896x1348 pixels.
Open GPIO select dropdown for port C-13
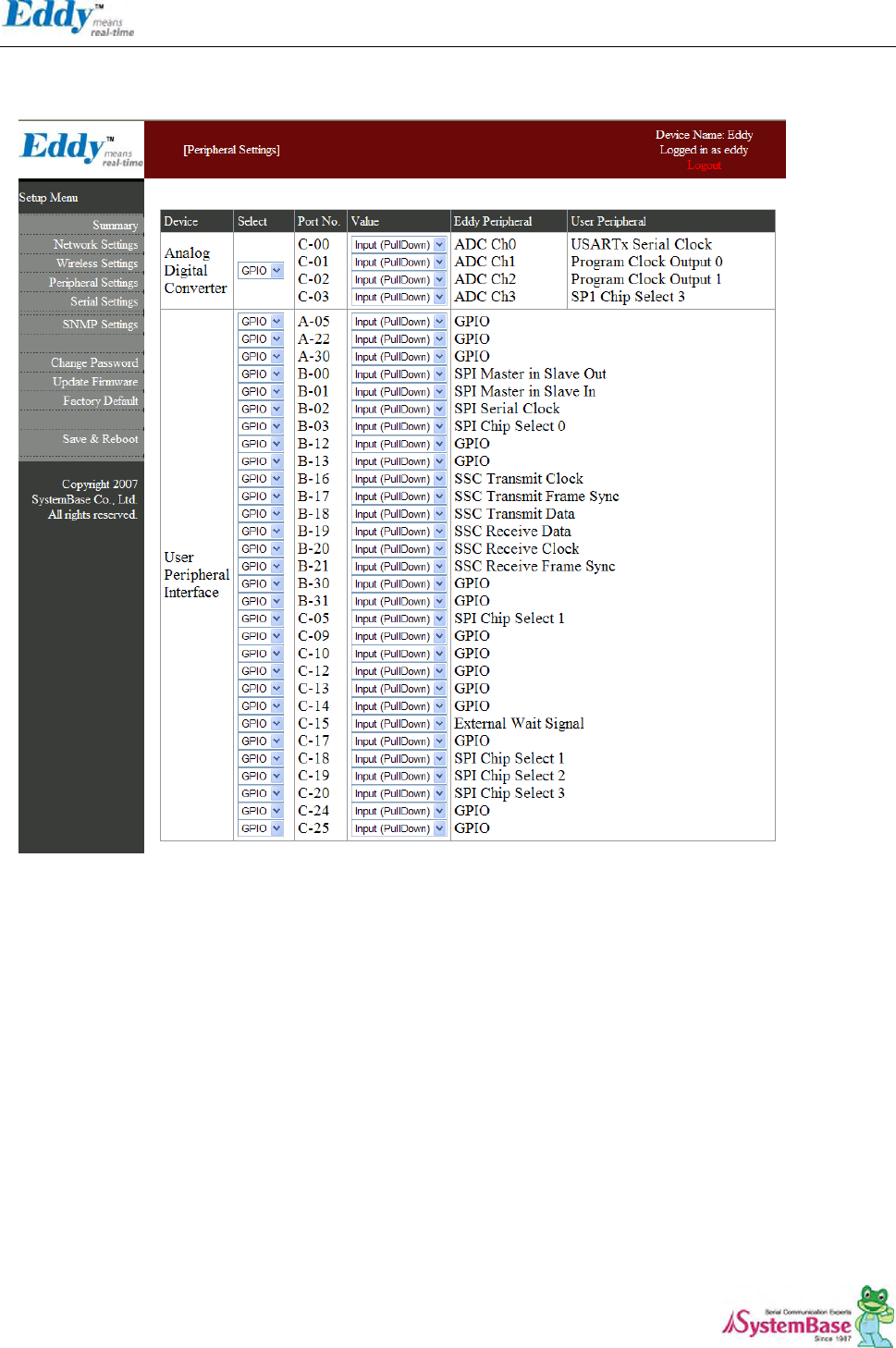coord(261,689)
